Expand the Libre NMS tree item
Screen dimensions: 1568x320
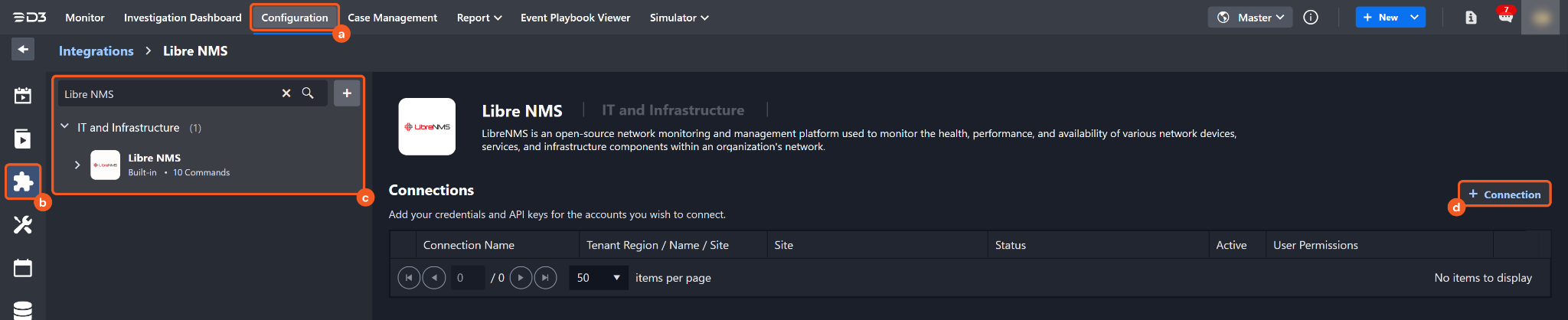77,165
